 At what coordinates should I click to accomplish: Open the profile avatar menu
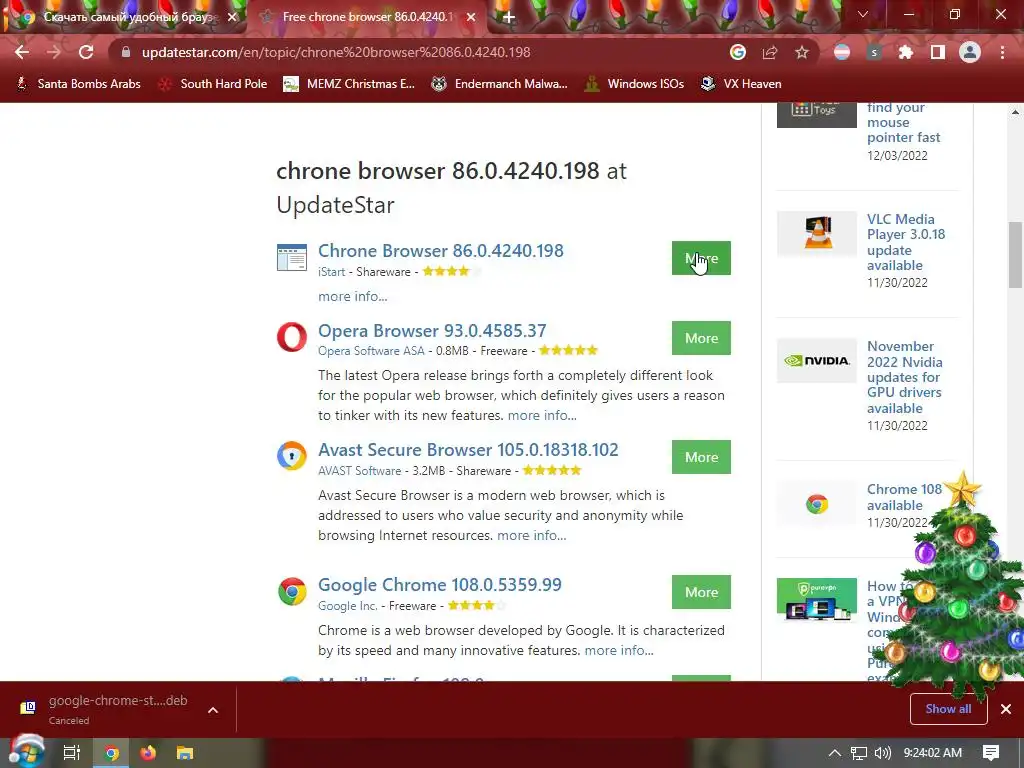pos(970,52)
